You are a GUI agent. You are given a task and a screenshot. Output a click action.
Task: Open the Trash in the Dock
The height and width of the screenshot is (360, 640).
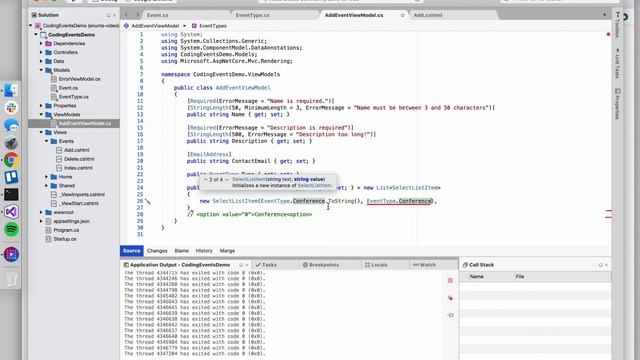(x=11, y=279)
